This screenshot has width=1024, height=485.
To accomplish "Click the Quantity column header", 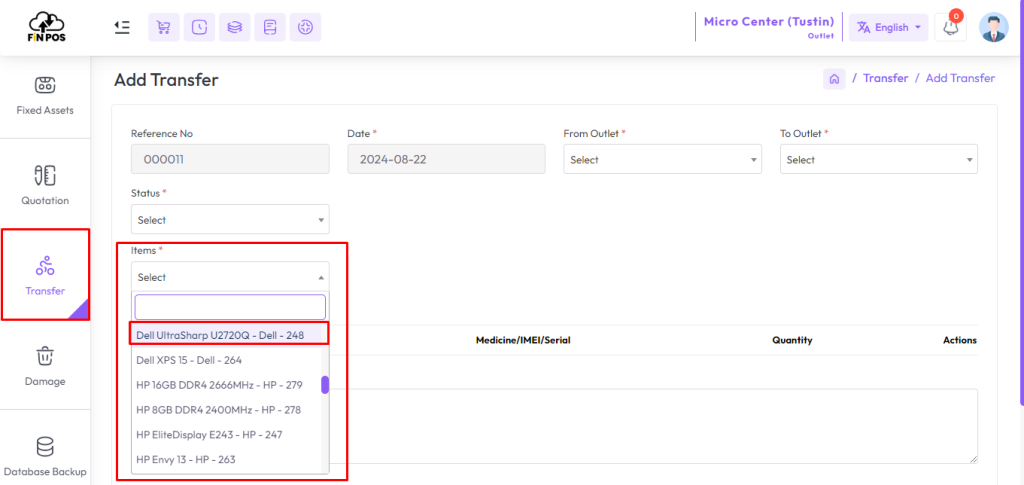I will pos(792,340).
